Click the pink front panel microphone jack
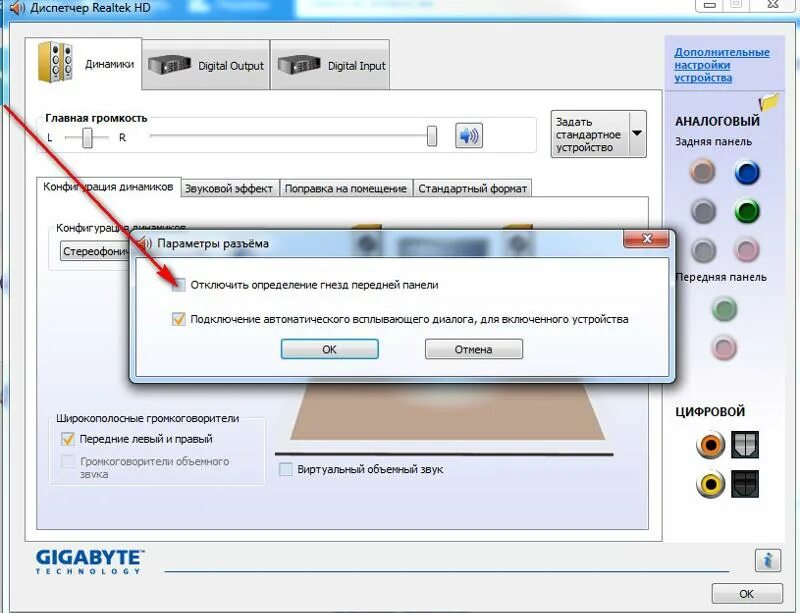Viewport: 800px width, 613px height. coord(724,348)
